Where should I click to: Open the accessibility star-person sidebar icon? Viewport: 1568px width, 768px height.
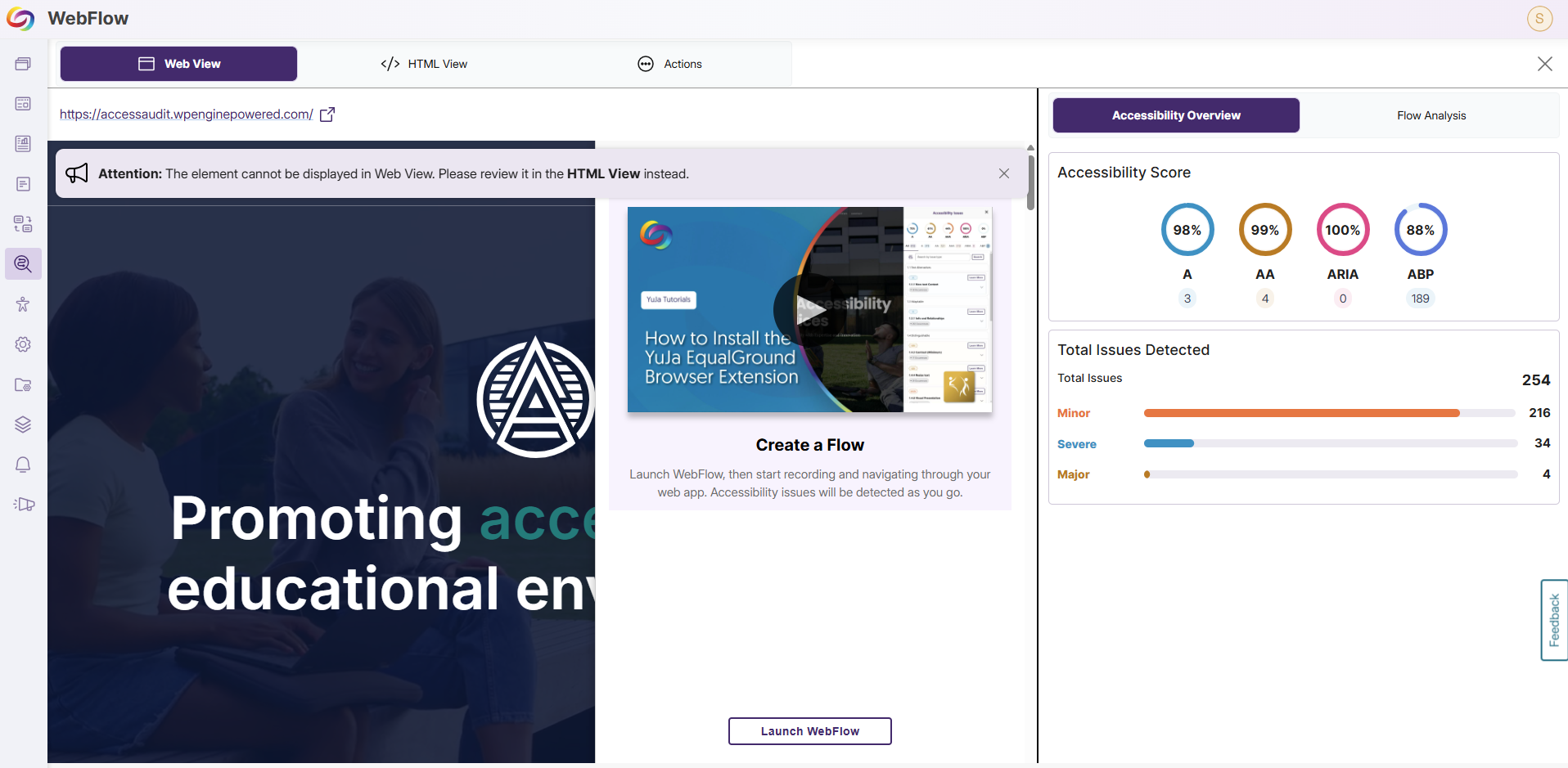tap(23, 304)
